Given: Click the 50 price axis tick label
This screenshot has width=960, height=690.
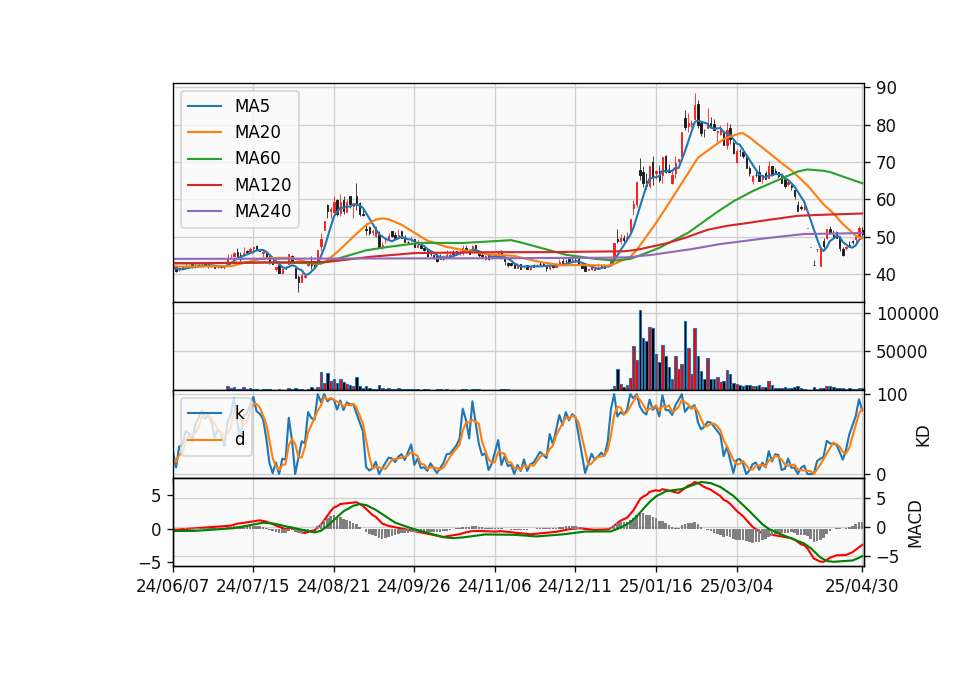Looking at the screenshot, I should 886,238.
